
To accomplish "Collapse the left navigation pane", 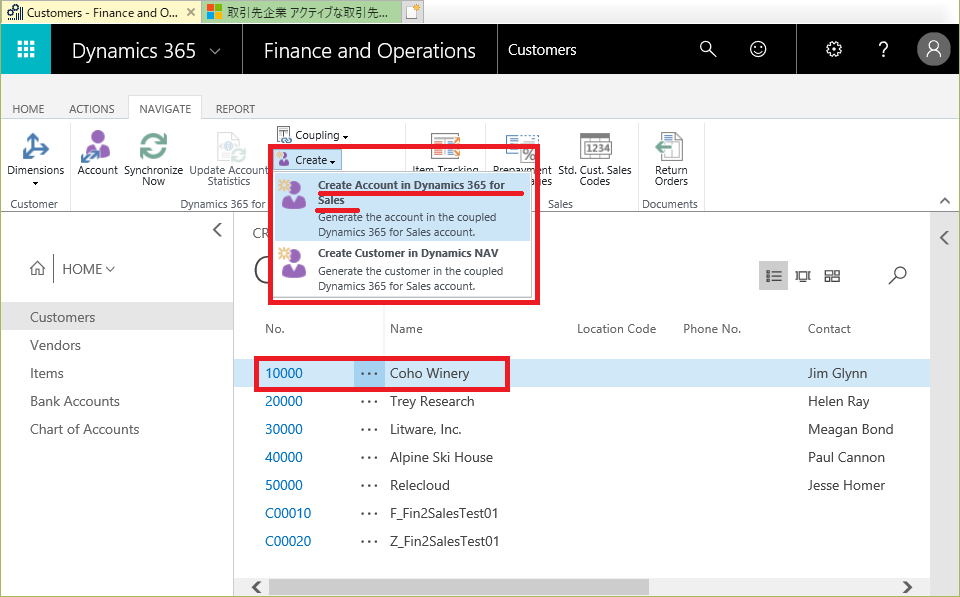I will point(217,230).
